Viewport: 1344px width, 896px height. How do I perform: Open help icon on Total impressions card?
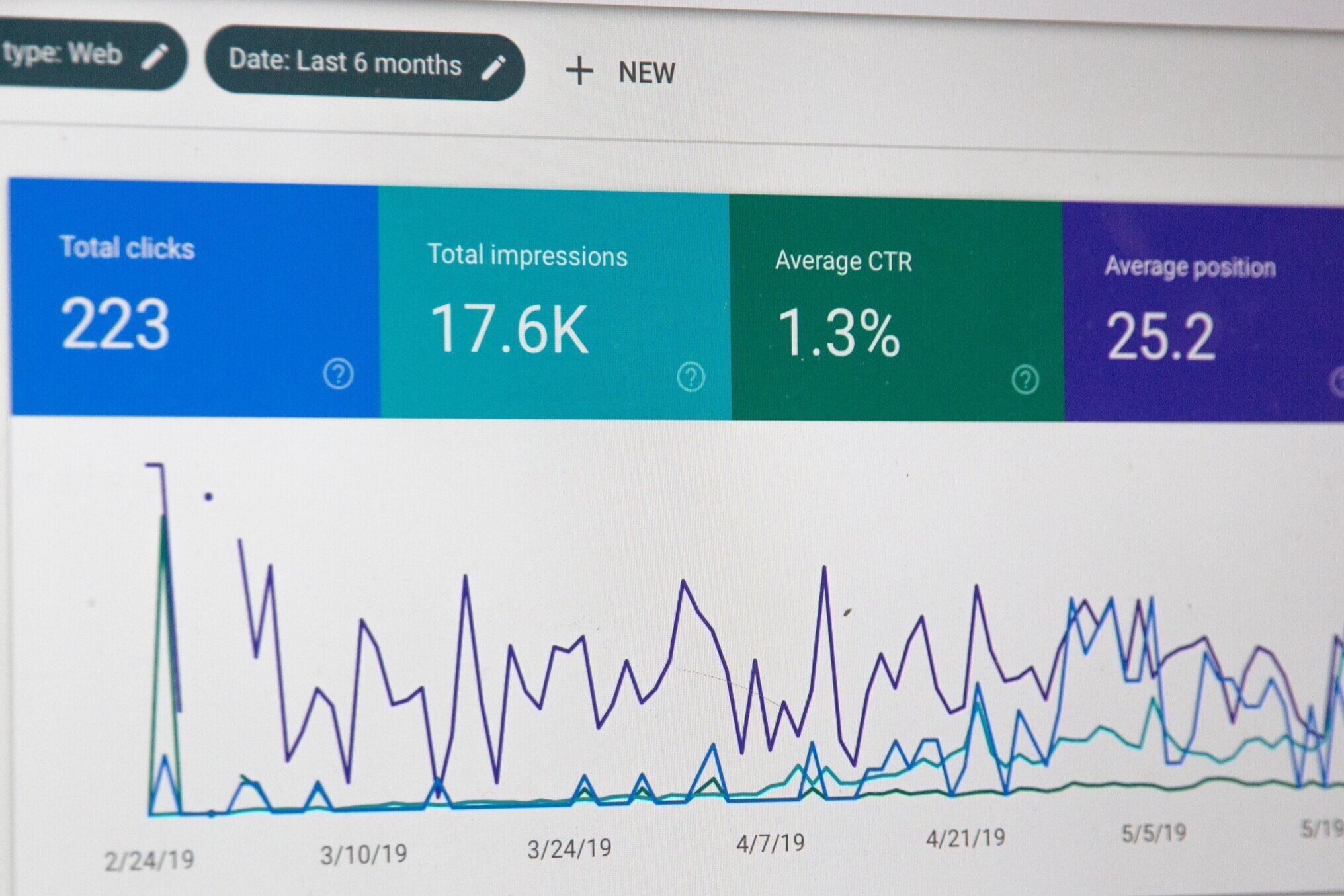click(x=691, y=378)
